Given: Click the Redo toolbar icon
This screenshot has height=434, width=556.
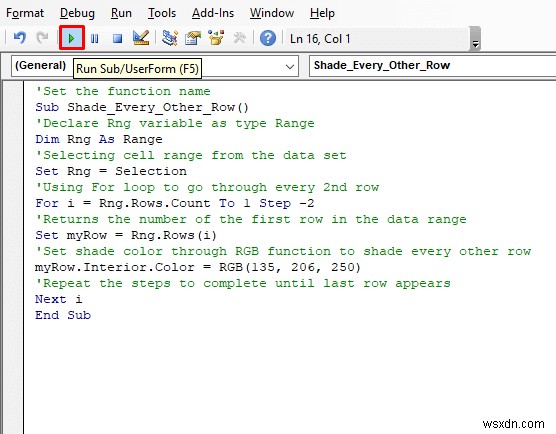Looking at the screenshot, I should coord(42,38).
